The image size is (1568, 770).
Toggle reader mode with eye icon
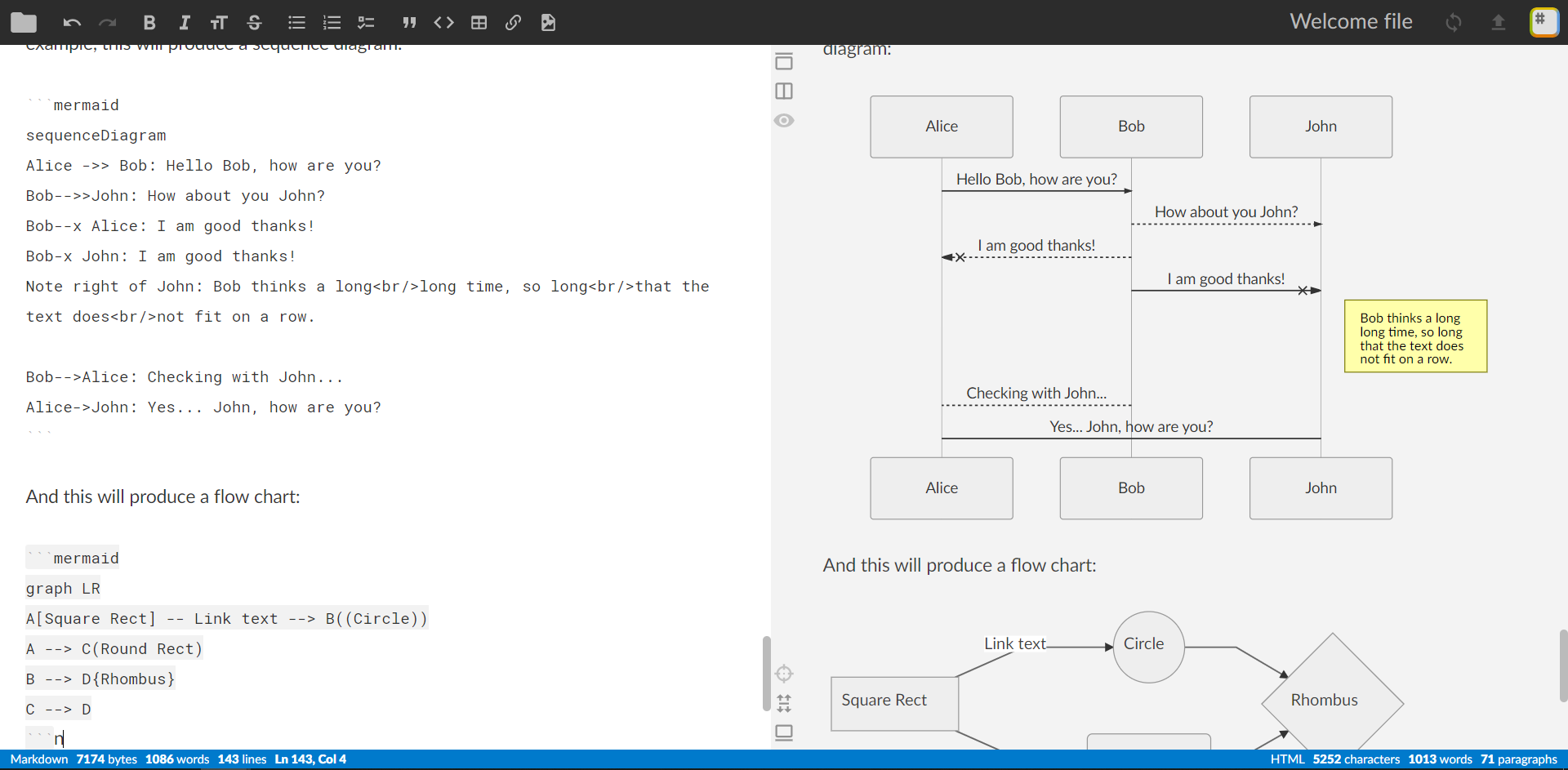click(x=784, y=120)
